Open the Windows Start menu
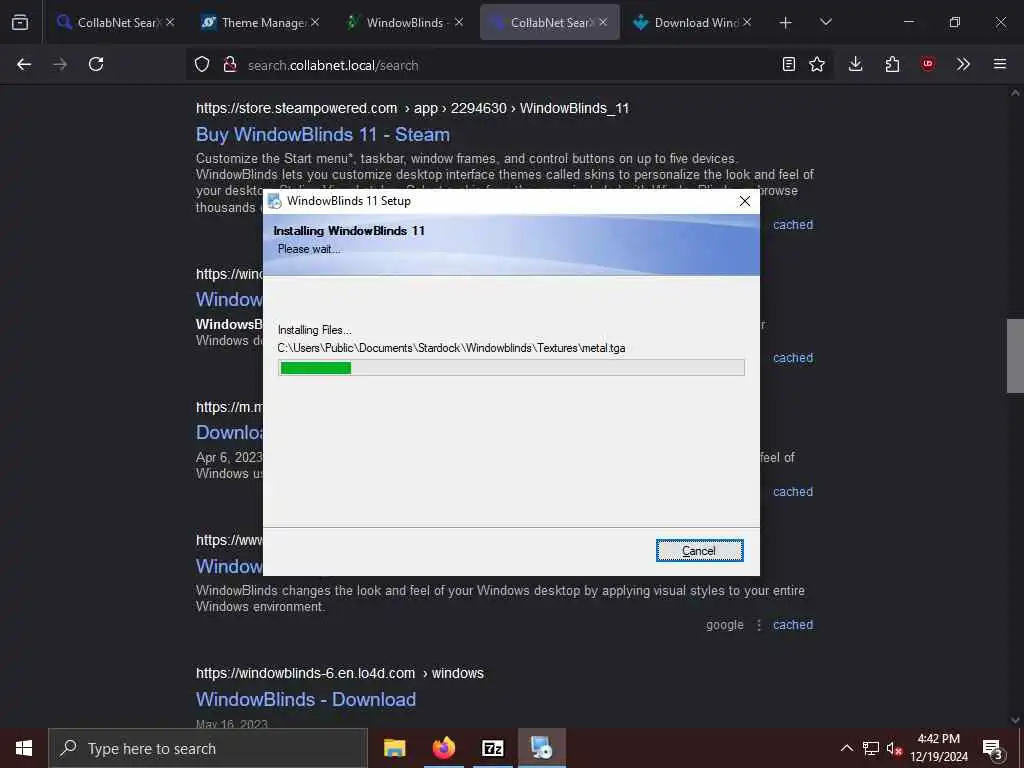The width and height of the screenshot is (1024, 768). click(24, 748)
